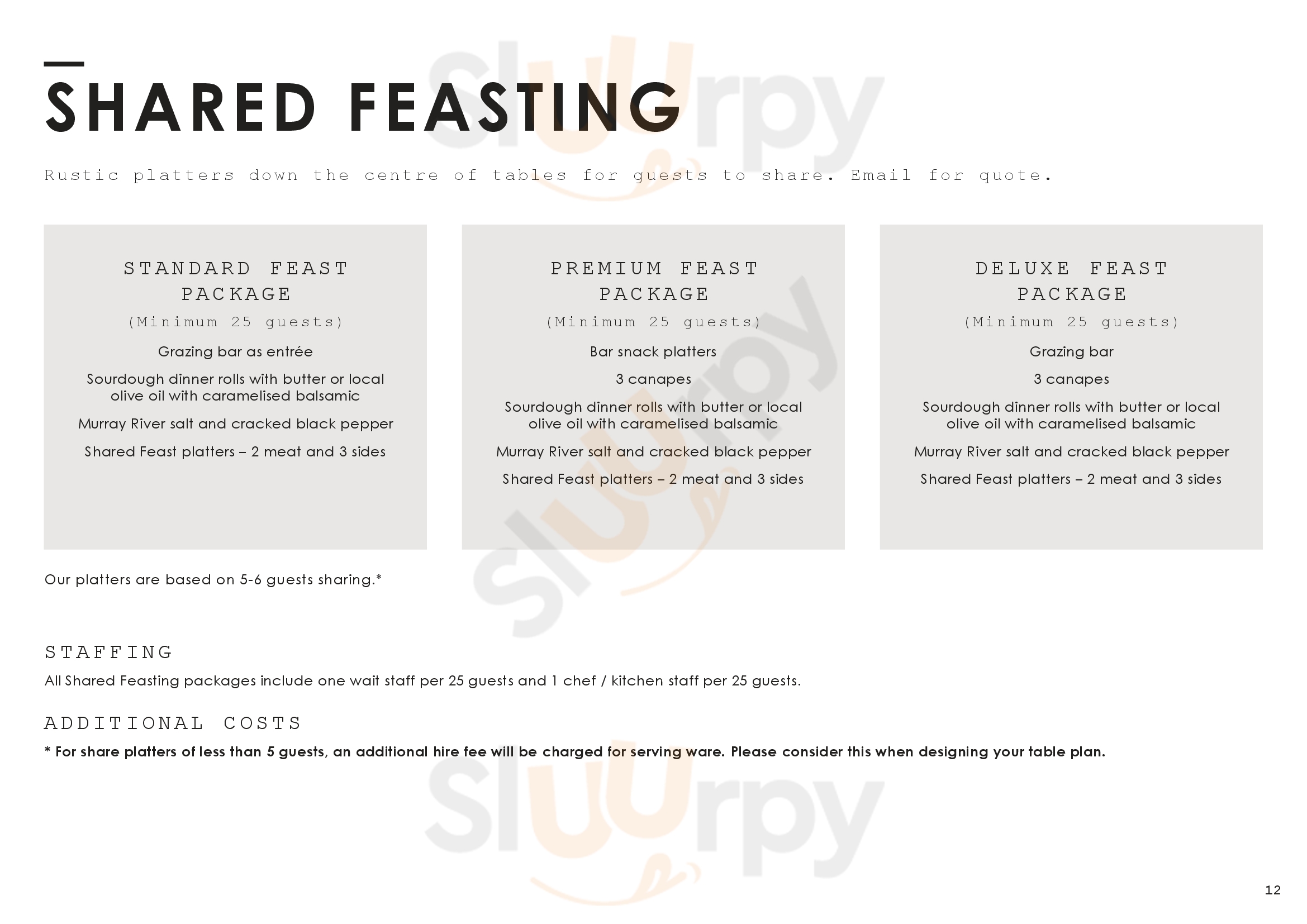Image resolution: width=1307 pixels, height=924 pixels.
Task: Click Shared Feast platters line in Deluxe package
Action: click(1071, 479)
